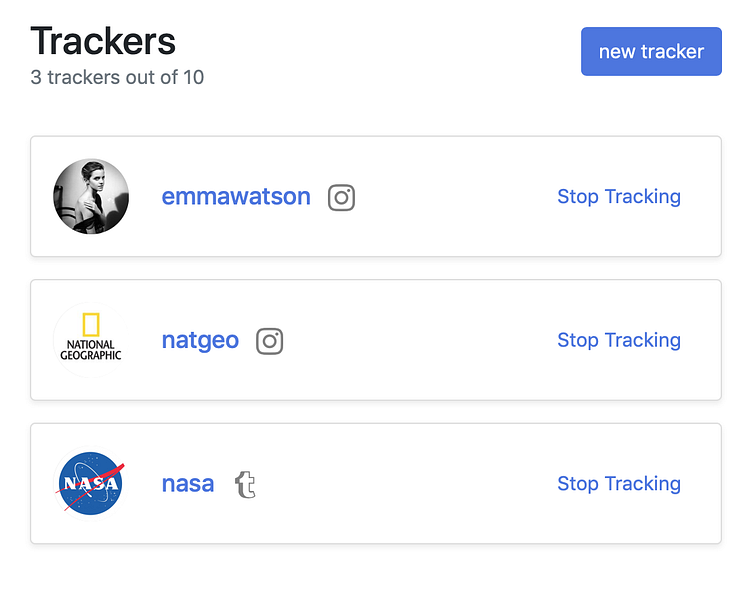
Task: Click the Instagram icon beside natgeo
Action: (x=269, y=341)
